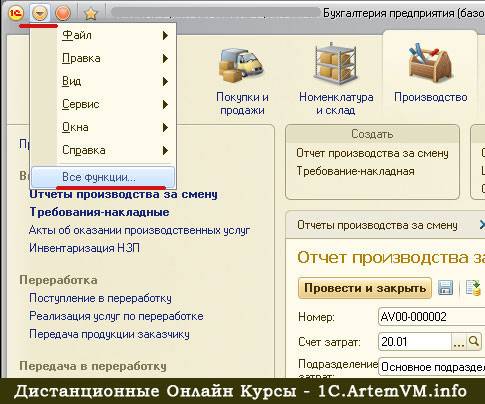
Task: Select Отчеты производства за смену tab
Action: pos(377,225)
